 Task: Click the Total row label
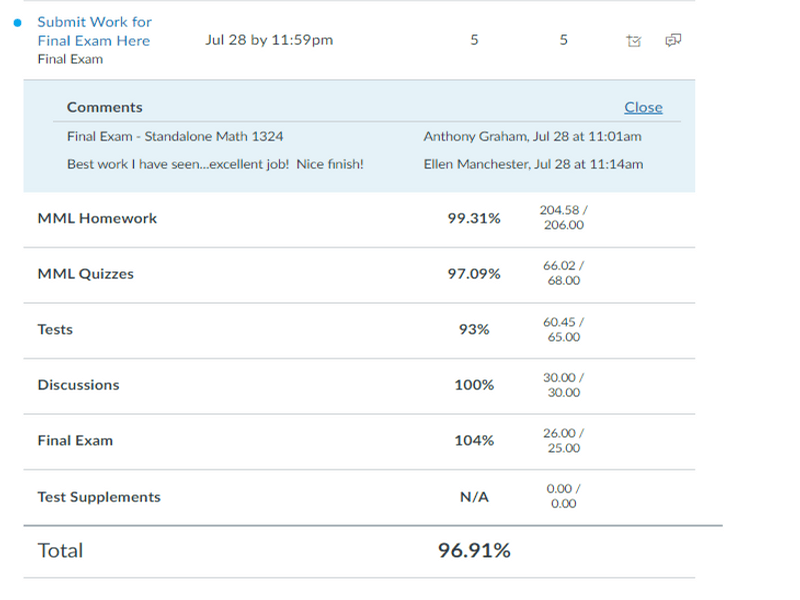pos(60,551)
